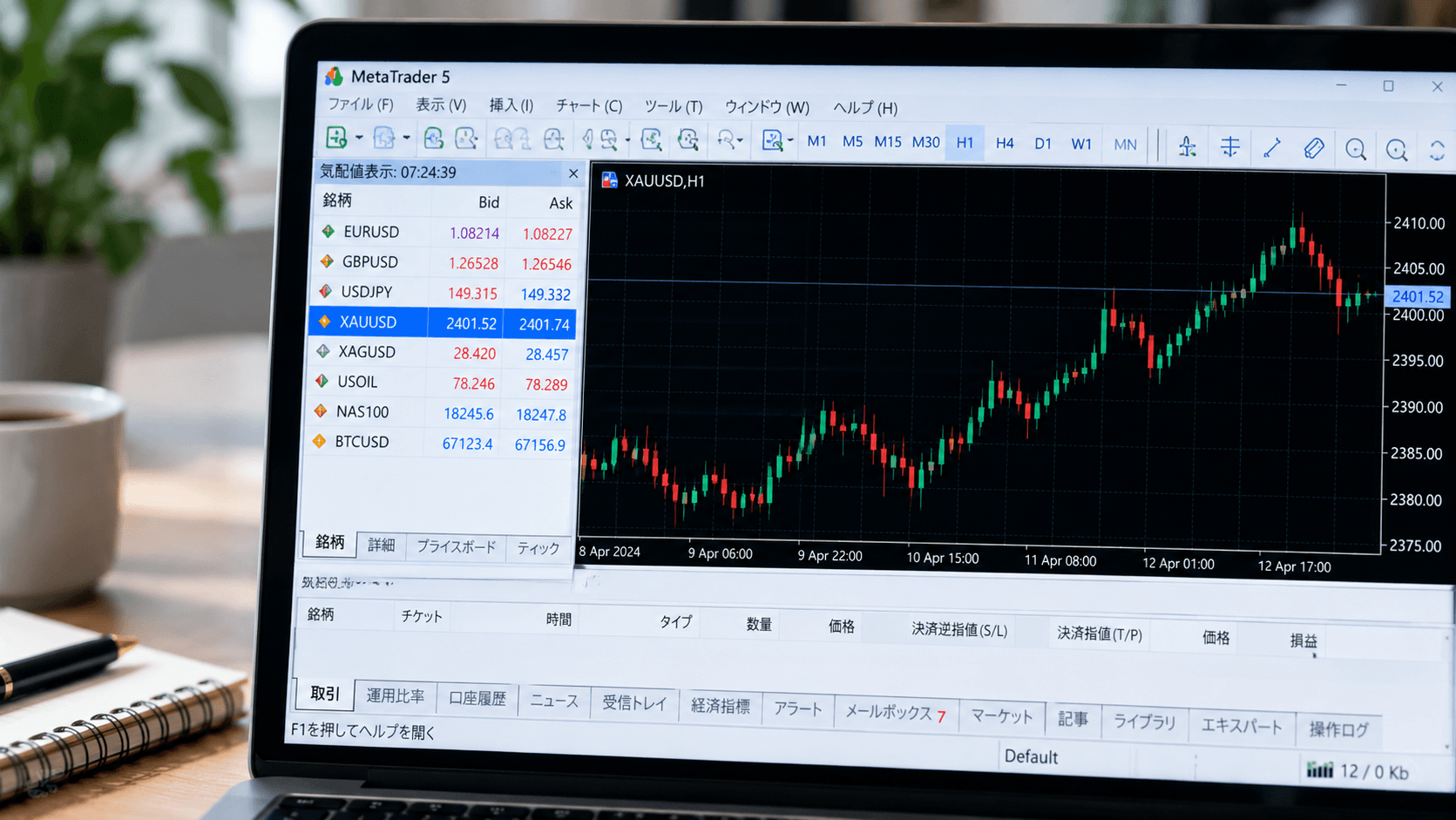
Task: Switch chart to W1 timeframe
Action: click(x=1081, y=144)
